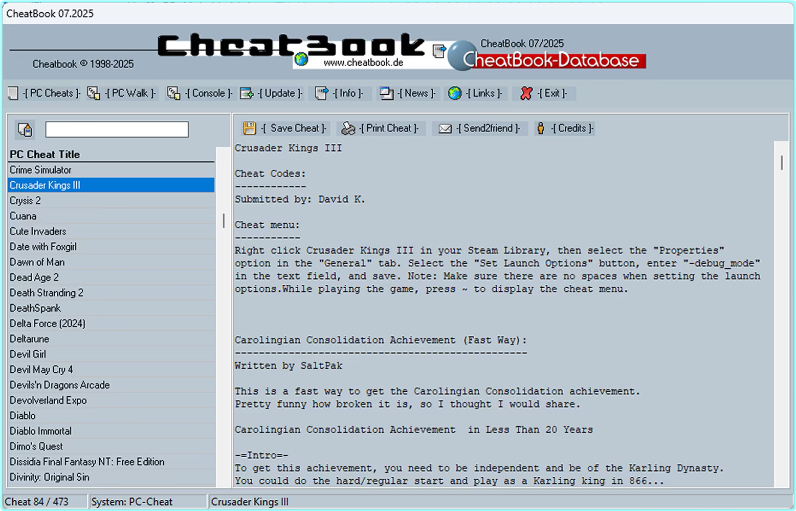Select Divinity: Original Sin entry

[x=112, y=478]
